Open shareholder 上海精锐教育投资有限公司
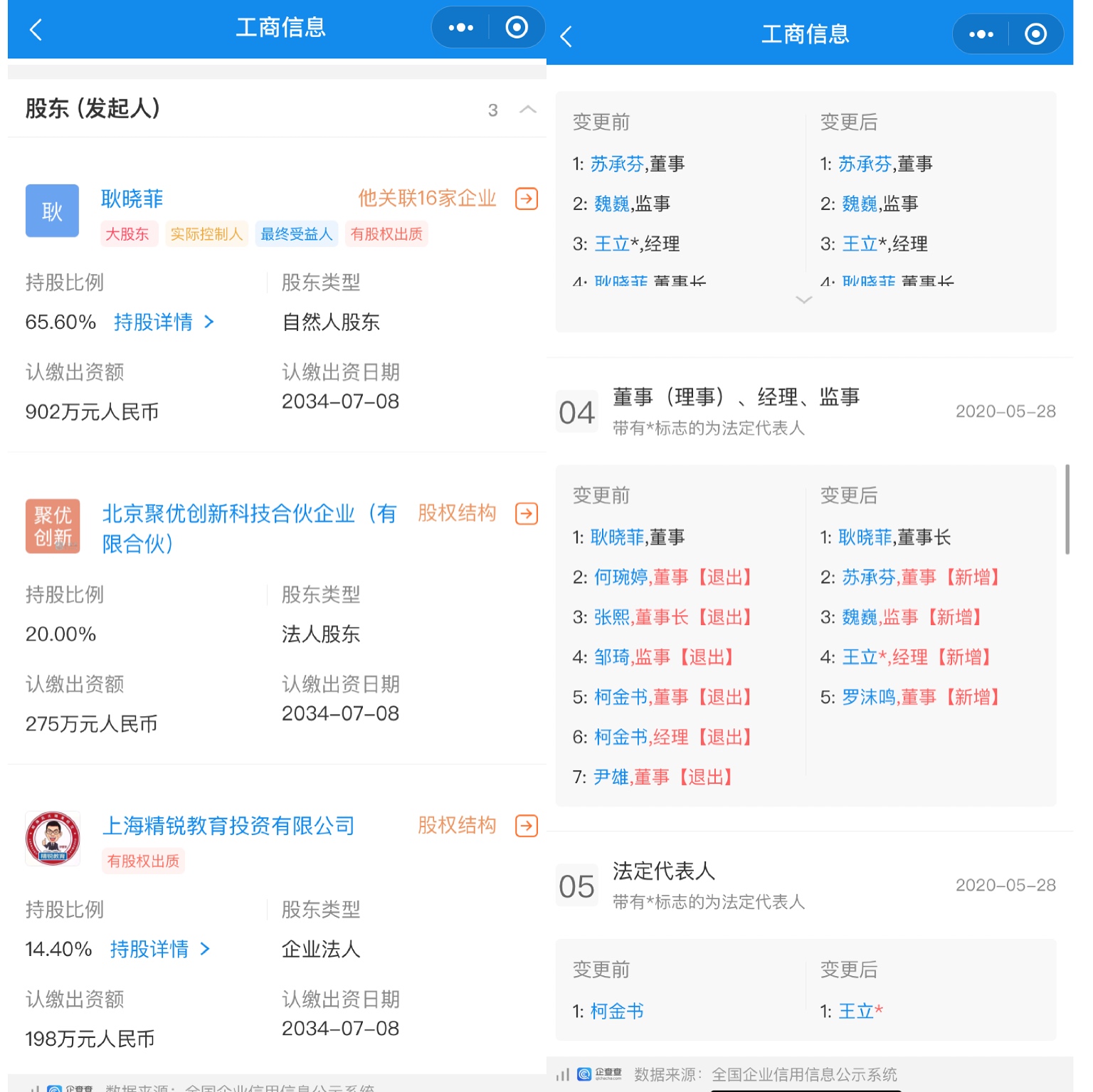Image resolution: width=1093 pixels, height=1092 pixels. [228, 826]
